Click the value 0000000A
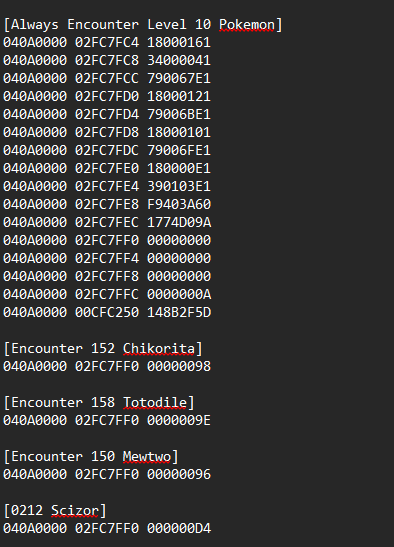394x547 pixels. pyautogui.click(x=179, y=294)
